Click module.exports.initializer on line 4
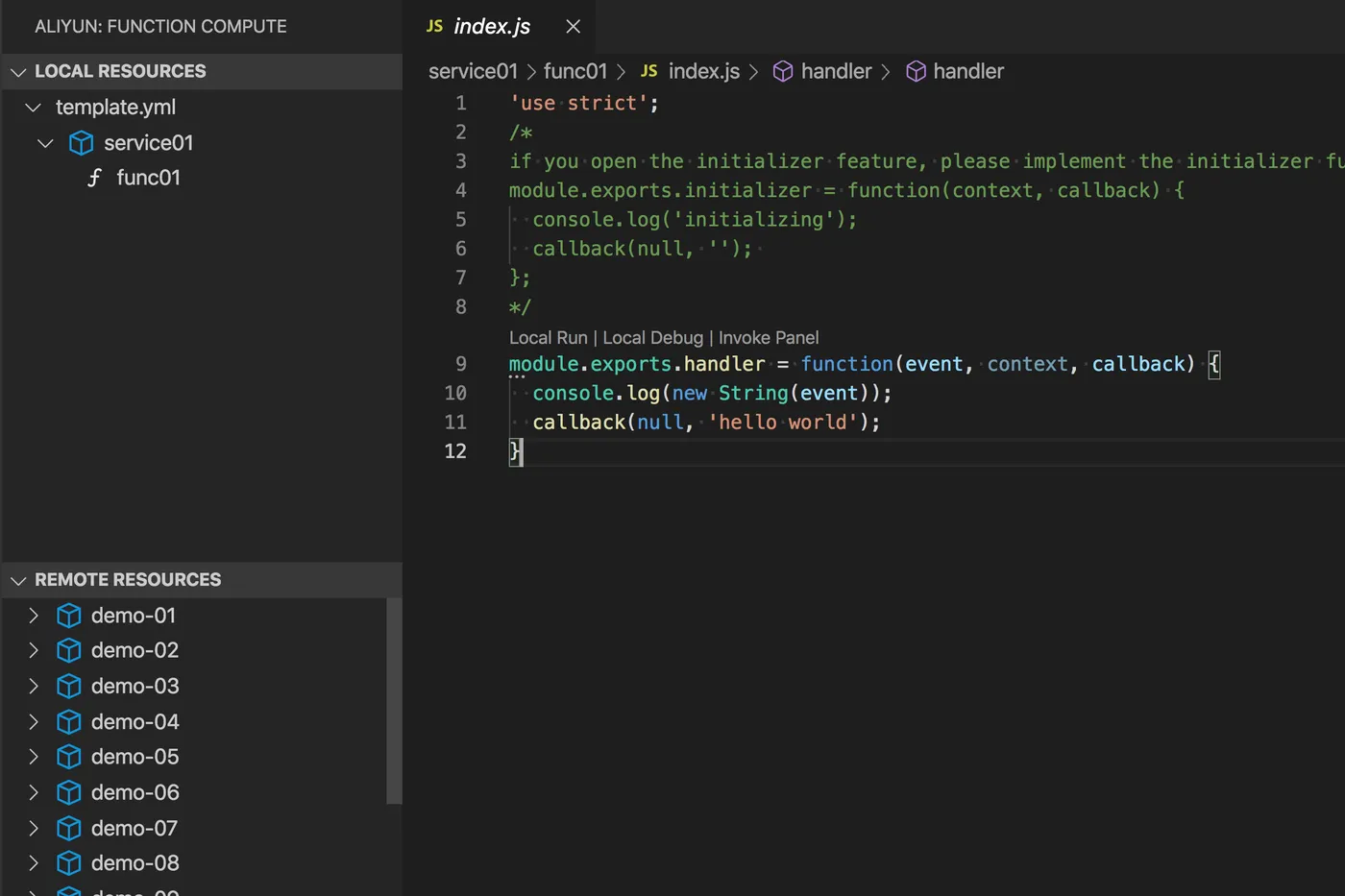 (x=660, y=190)
